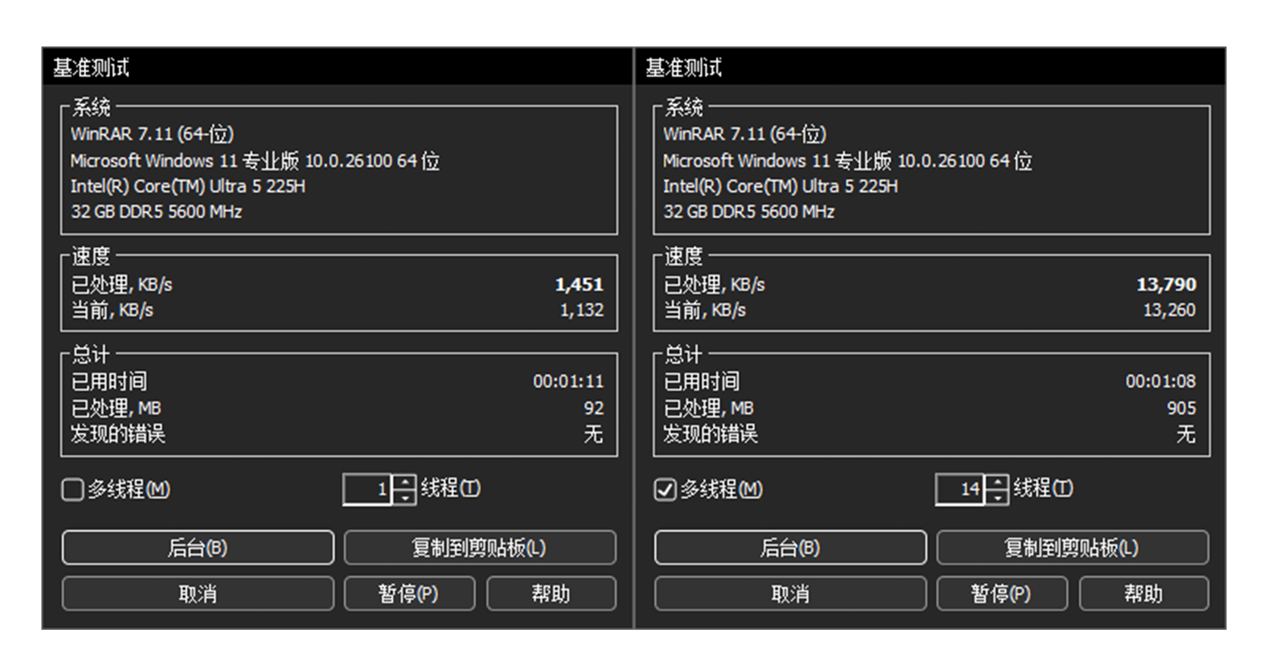Image resolution: width=1268 pixels, height=670 pixels.
Task: Click 复制到剪贴板(L) in left dialog
Action: (x=480, y=548)
